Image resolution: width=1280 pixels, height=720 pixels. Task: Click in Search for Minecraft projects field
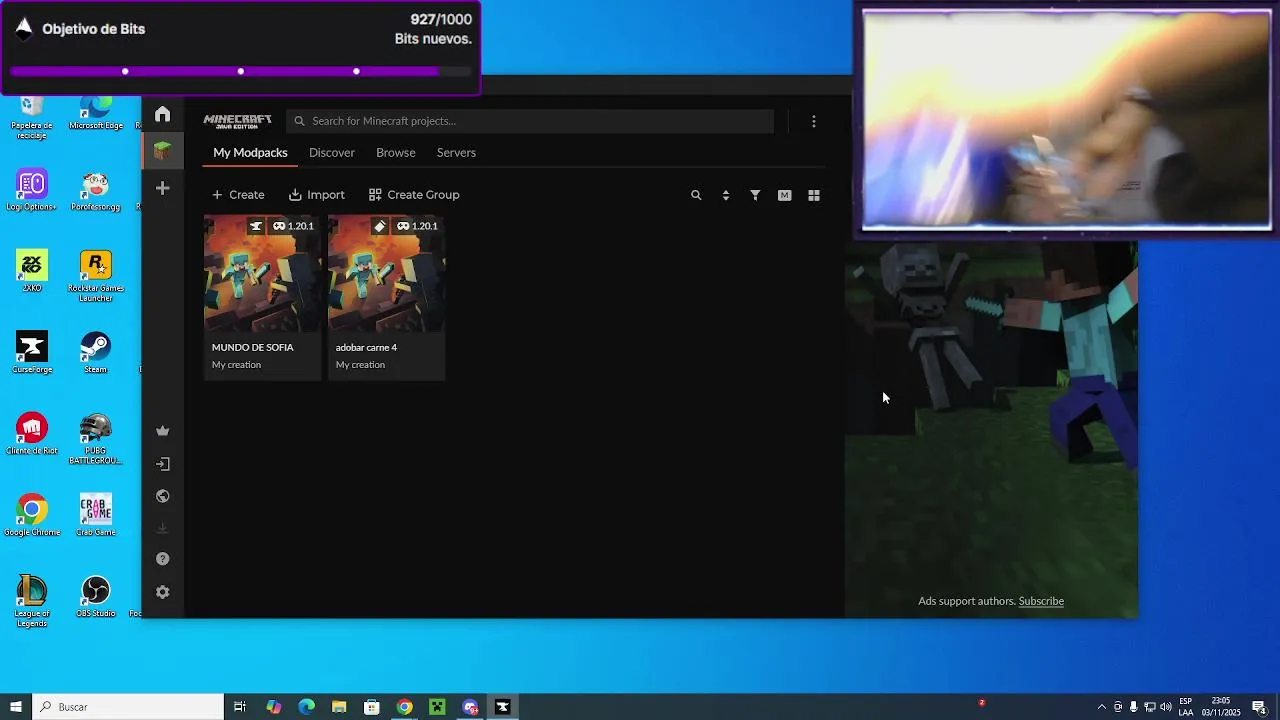click(x=530, y=121)
